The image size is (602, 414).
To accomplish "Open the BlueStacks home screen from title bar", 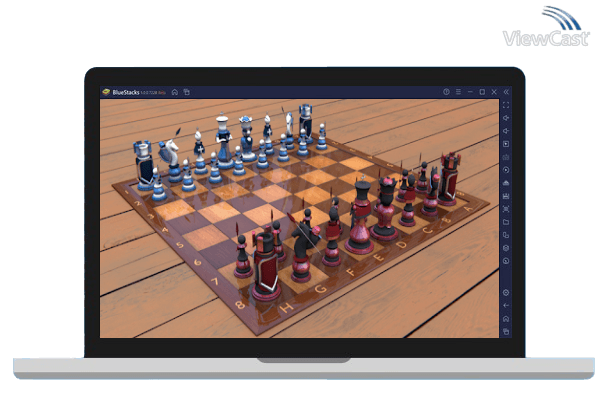I will click(x=175, y=92).
